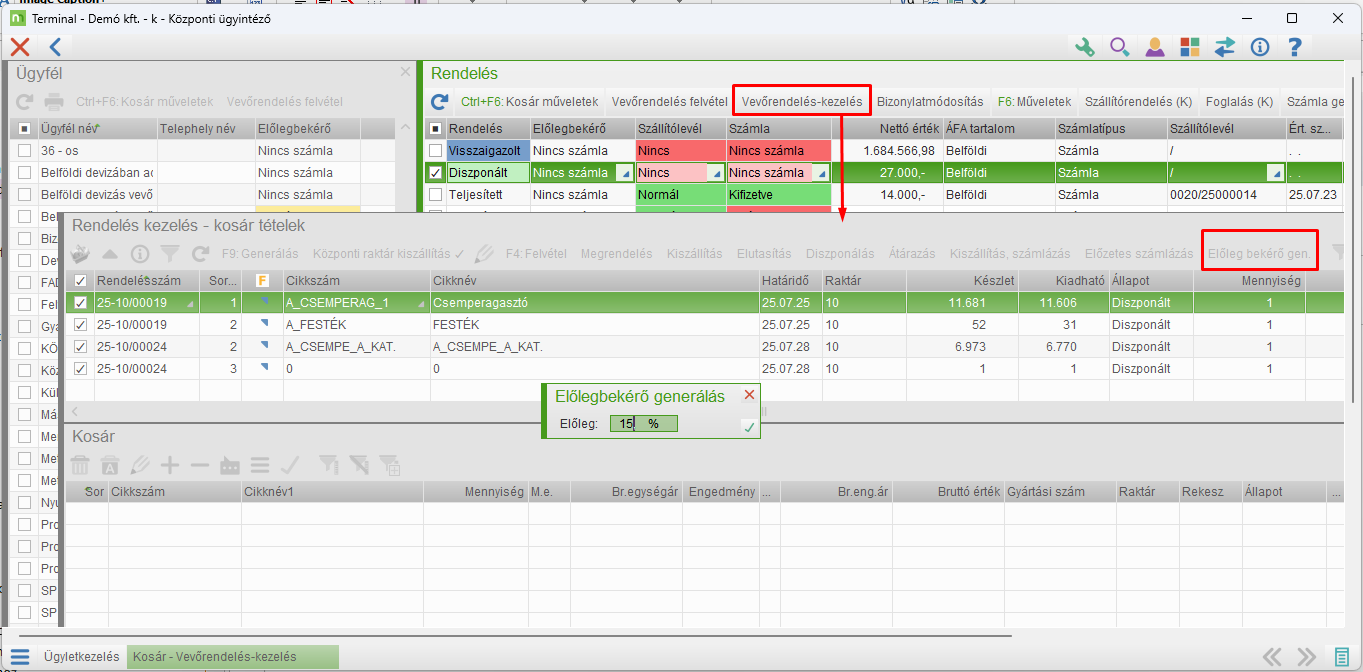The image size is (1363, 672).
Task: Click the printer icon in Ügyfél panel
Action: 55,102
